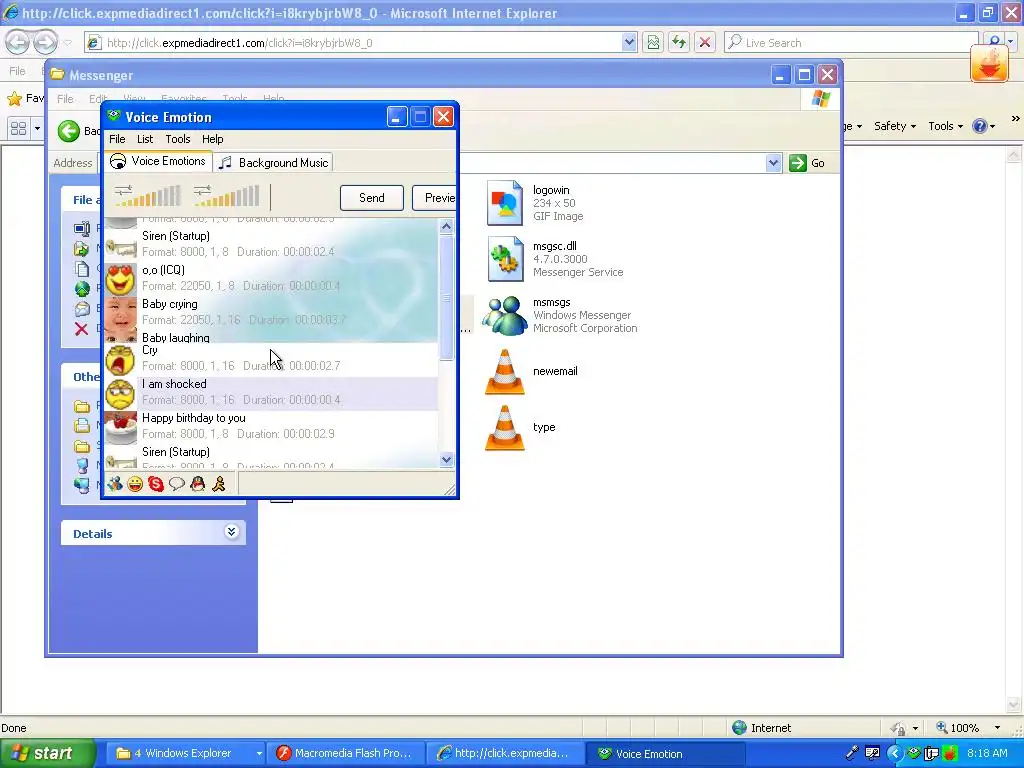
Task: Click the red Stop X in Internet Explorer
Action: pyautogui.click(x=705, y=42)
